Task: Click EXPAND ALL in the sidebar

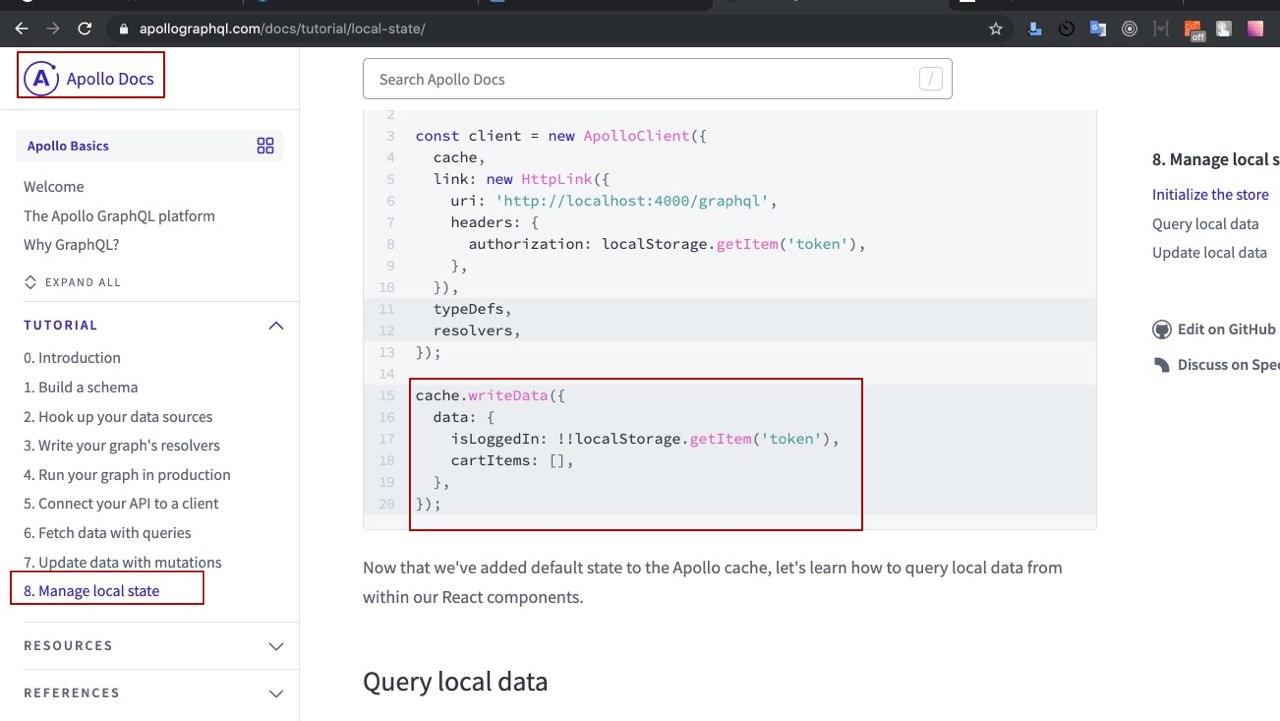Action: tap(72, 282)
